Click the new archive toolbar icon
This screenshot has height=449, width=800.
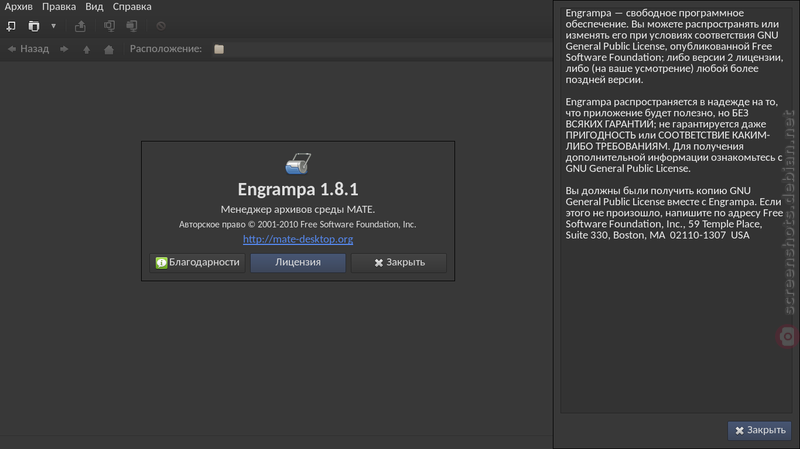tap(11, 26)
